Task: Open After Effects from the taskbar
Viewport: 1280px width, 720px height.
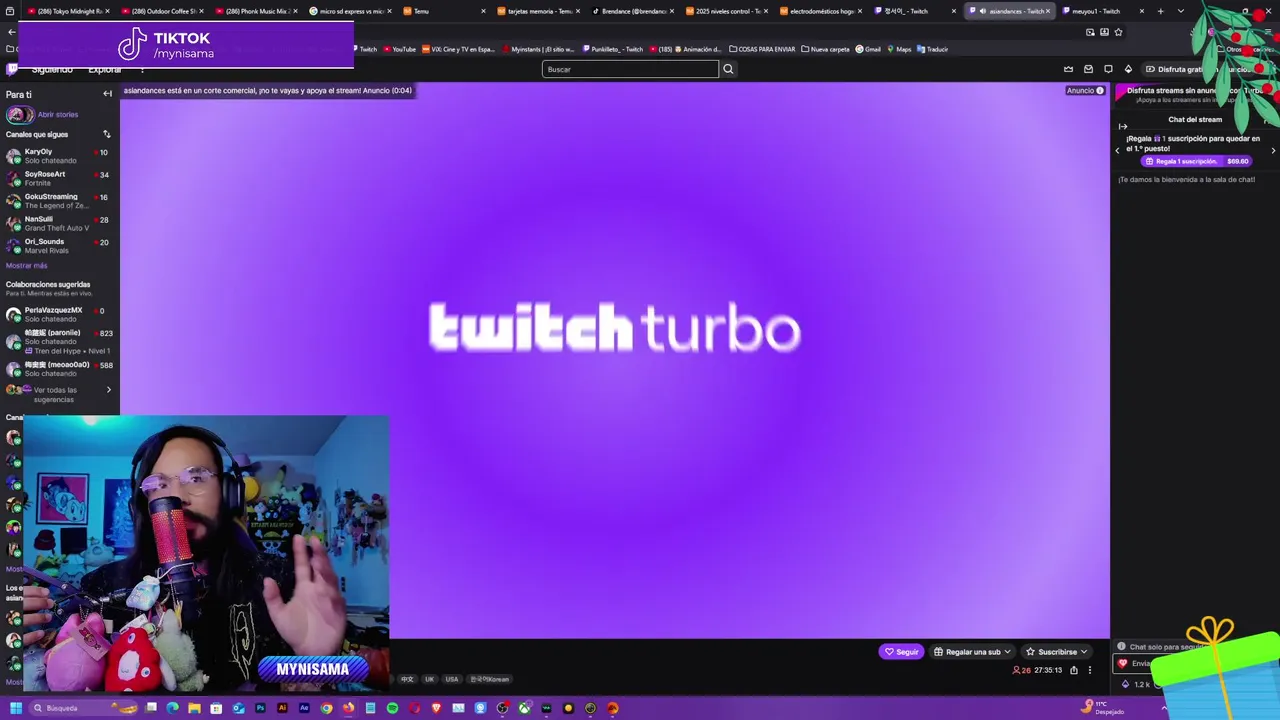Action: [304, 708]
